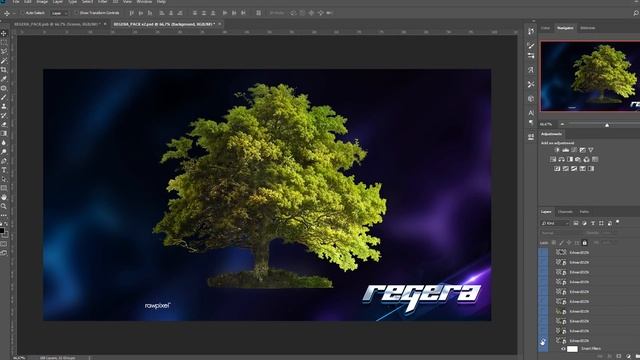The height and width of the screenshot is (360, 640).
Task: Toggle lock transparent pixels
Action: coord(554,243)
